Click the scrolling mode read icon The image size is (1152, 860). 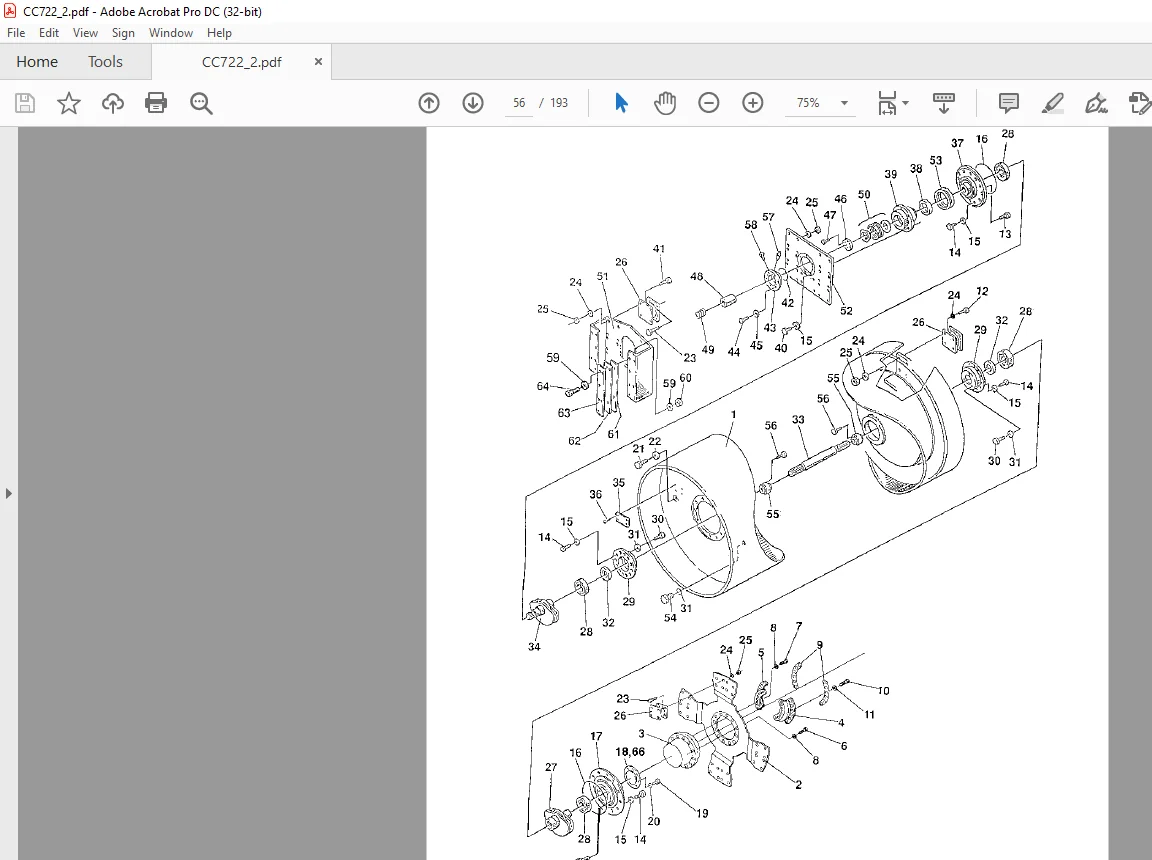[943, 103]
